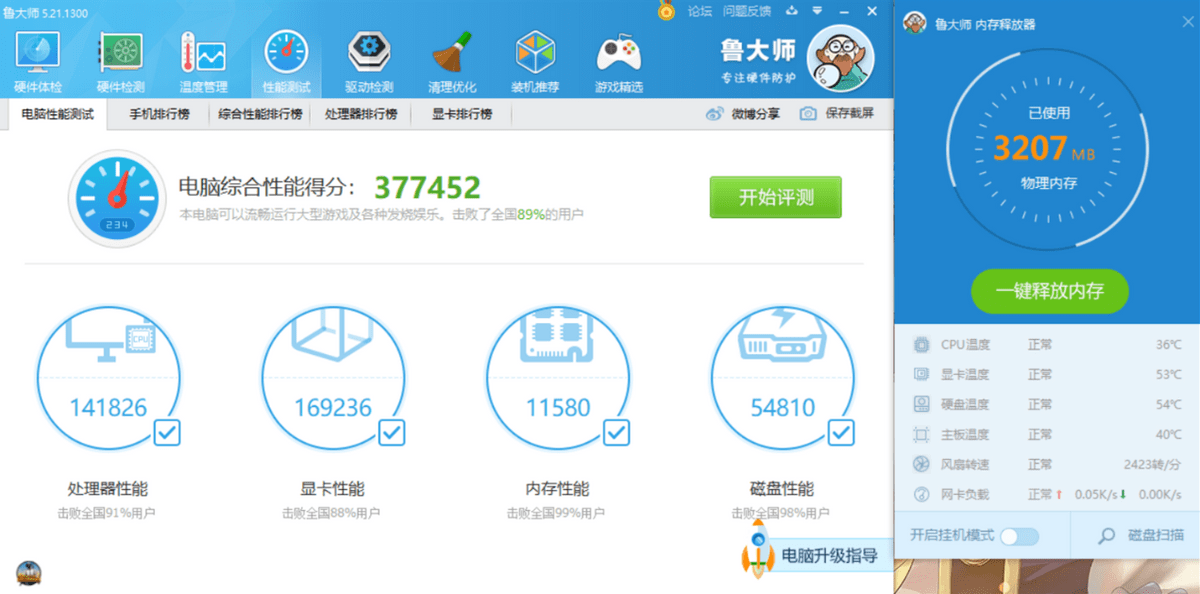Click the 显卡性能 label
Viewport: 1200px width, 594px height.
click(333, 489)
